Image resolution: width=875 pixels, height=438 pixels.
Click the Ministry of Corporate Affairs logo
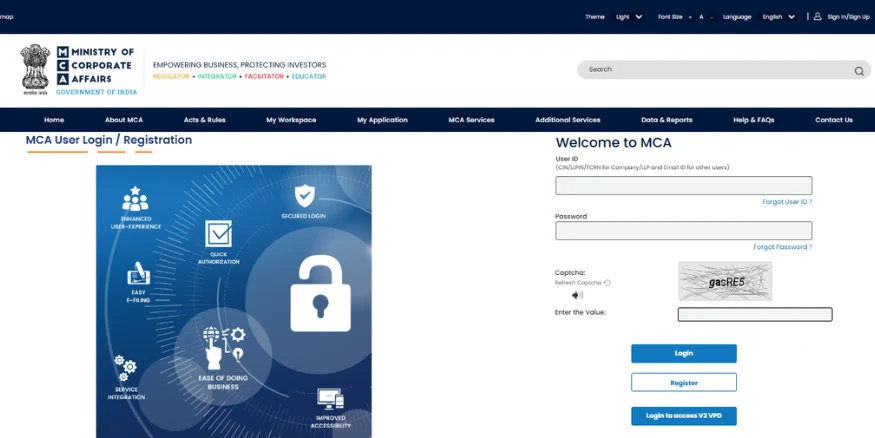click(x=95, y=70)
